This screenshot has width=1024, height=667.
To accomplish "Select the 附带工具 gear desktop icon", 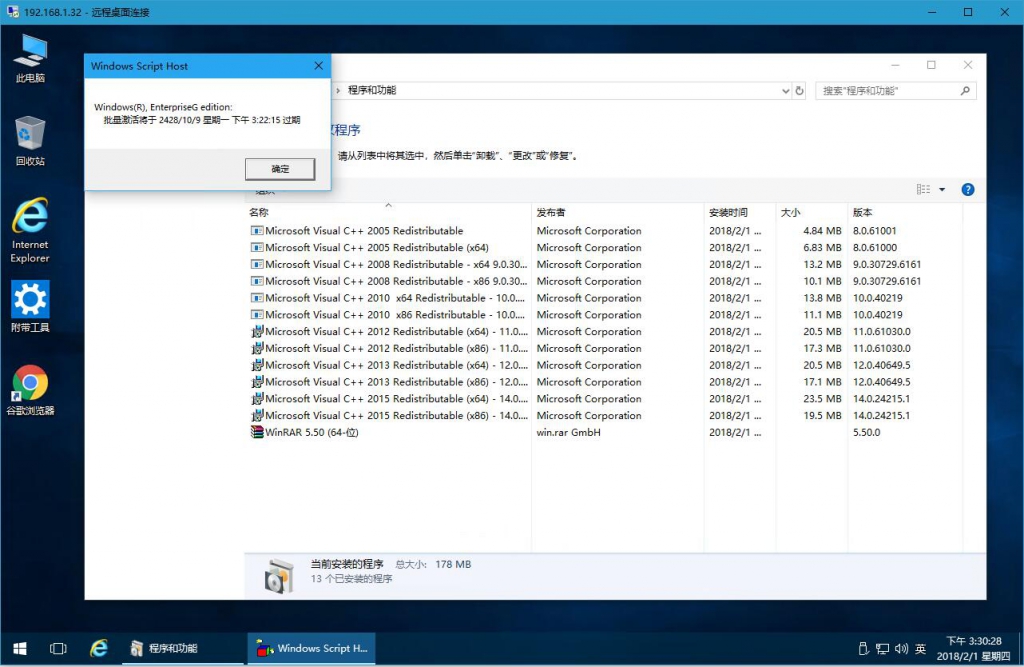I will (30, 307).
